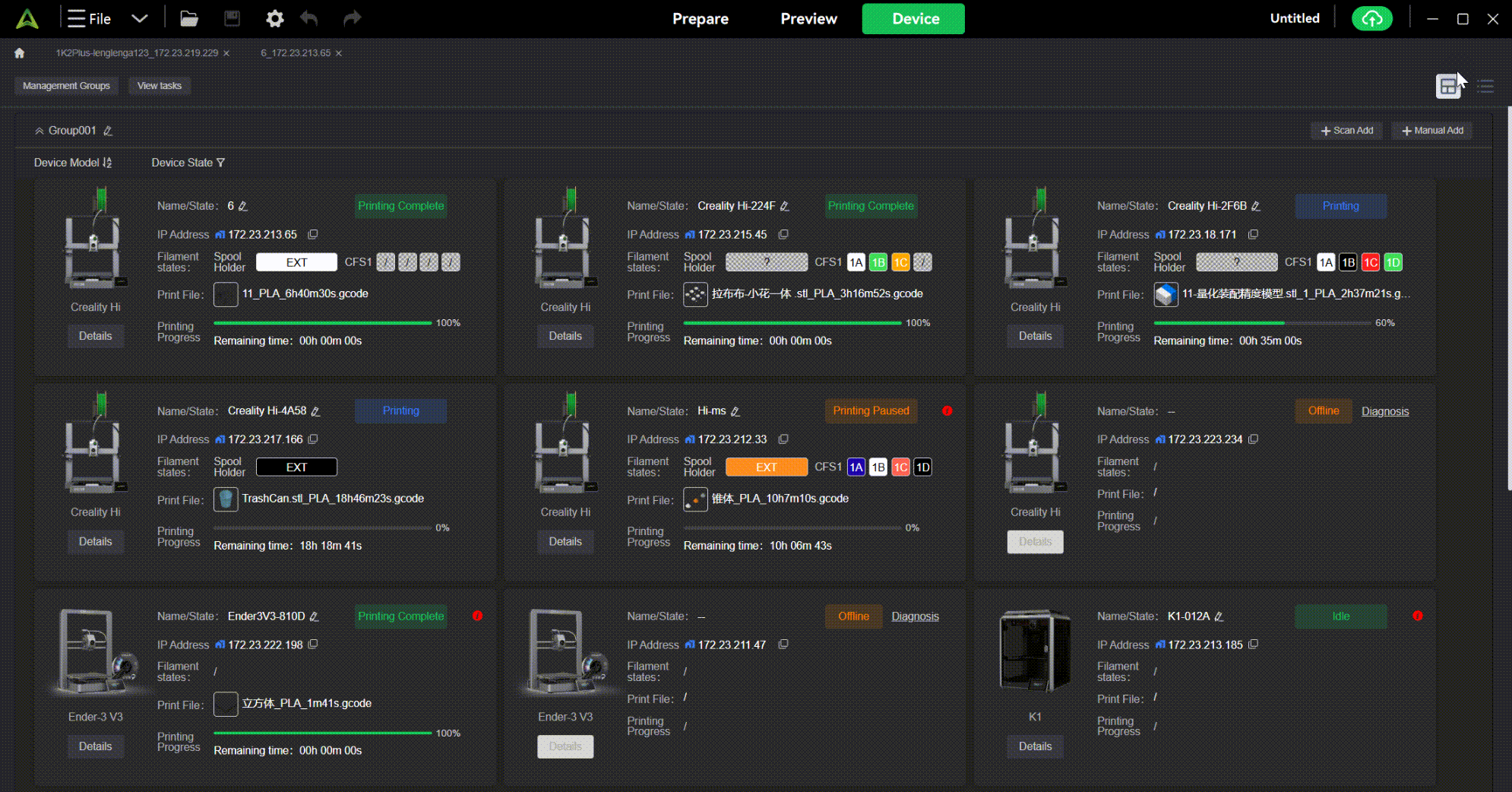Click green 1B filament slot on Hi-224F
This screenshot has height=792, width=1512.
(878, 262)
